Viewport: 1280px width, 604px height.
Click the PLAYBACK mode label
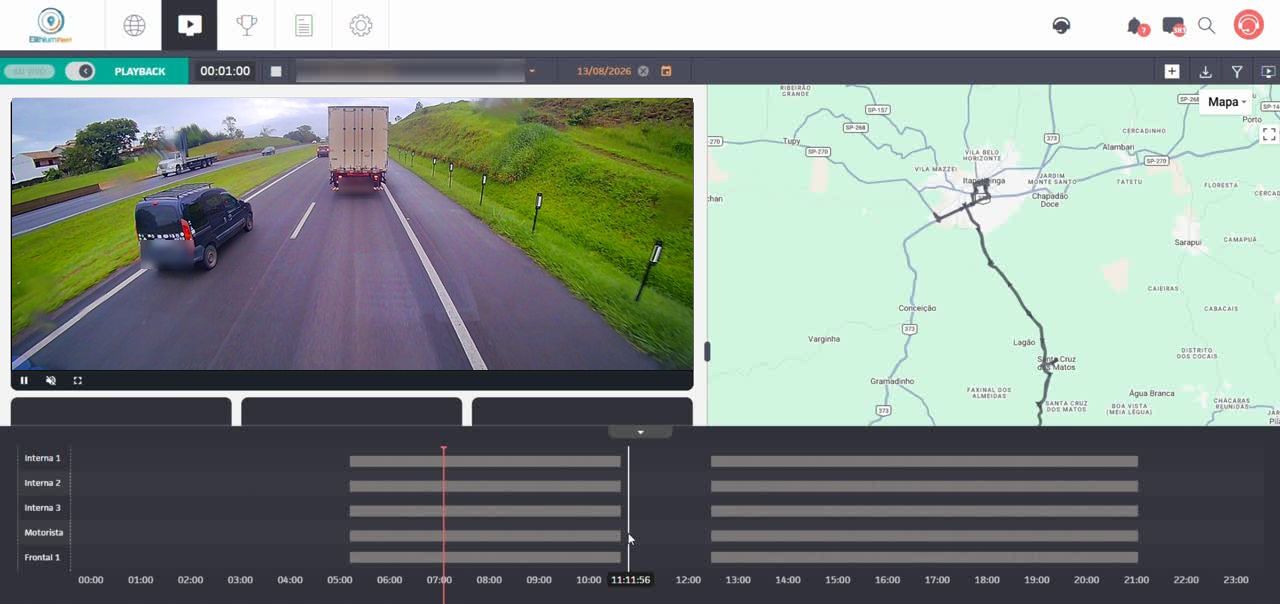click(140, 72)
